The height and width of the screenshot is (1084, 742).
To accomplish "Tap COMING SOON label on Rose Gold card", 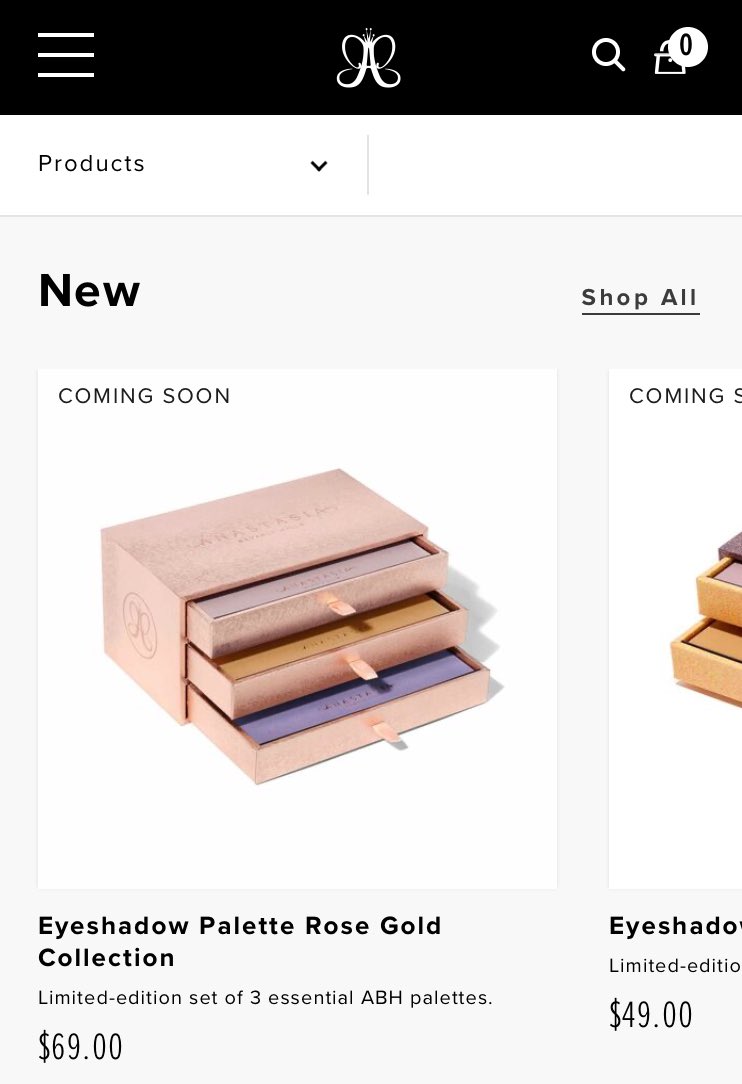I will pyautogui.click(x=145, y=396).
